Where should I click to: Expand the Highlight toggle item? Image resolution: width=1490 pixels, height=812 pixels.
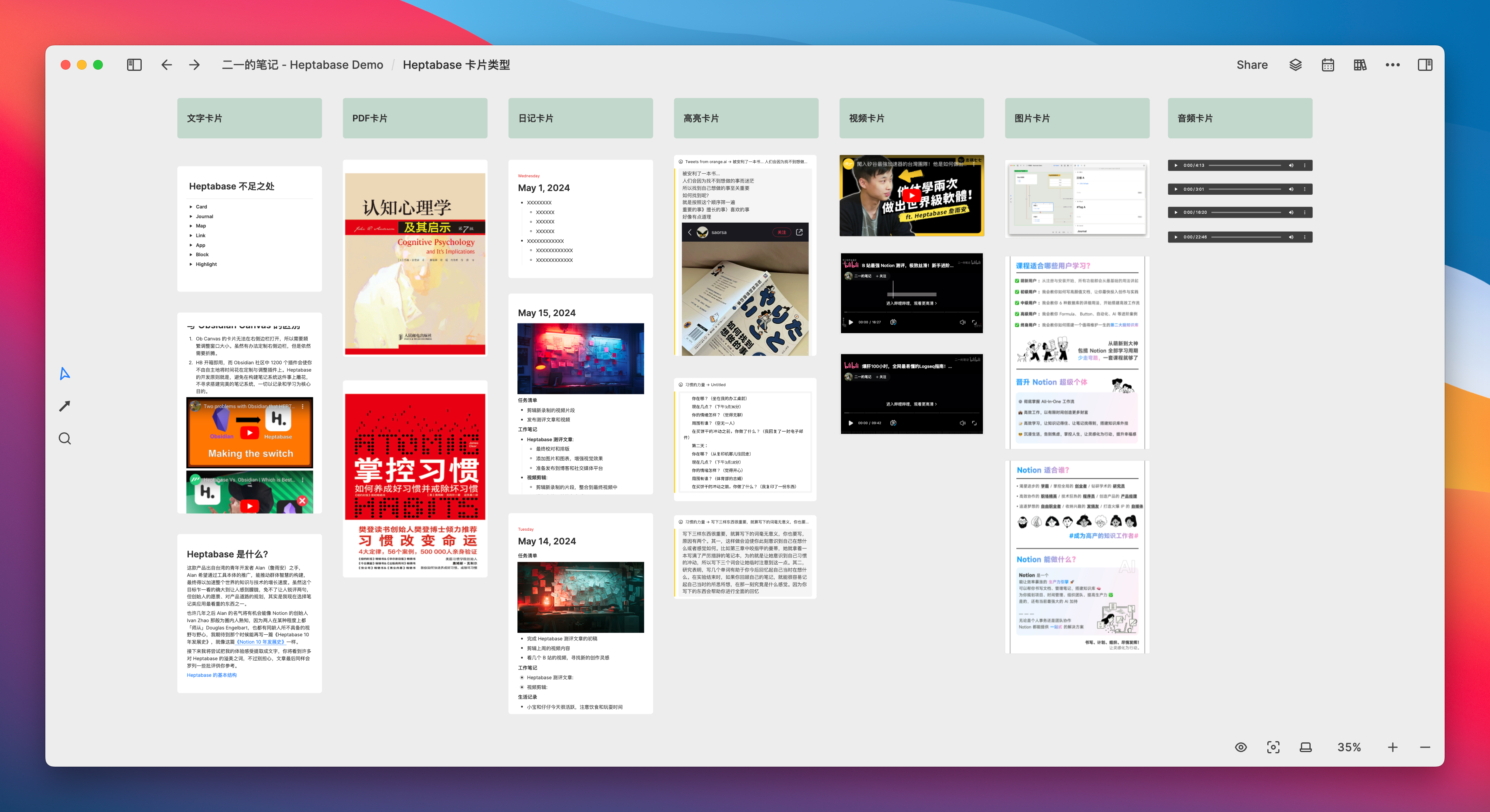[191, 264]
